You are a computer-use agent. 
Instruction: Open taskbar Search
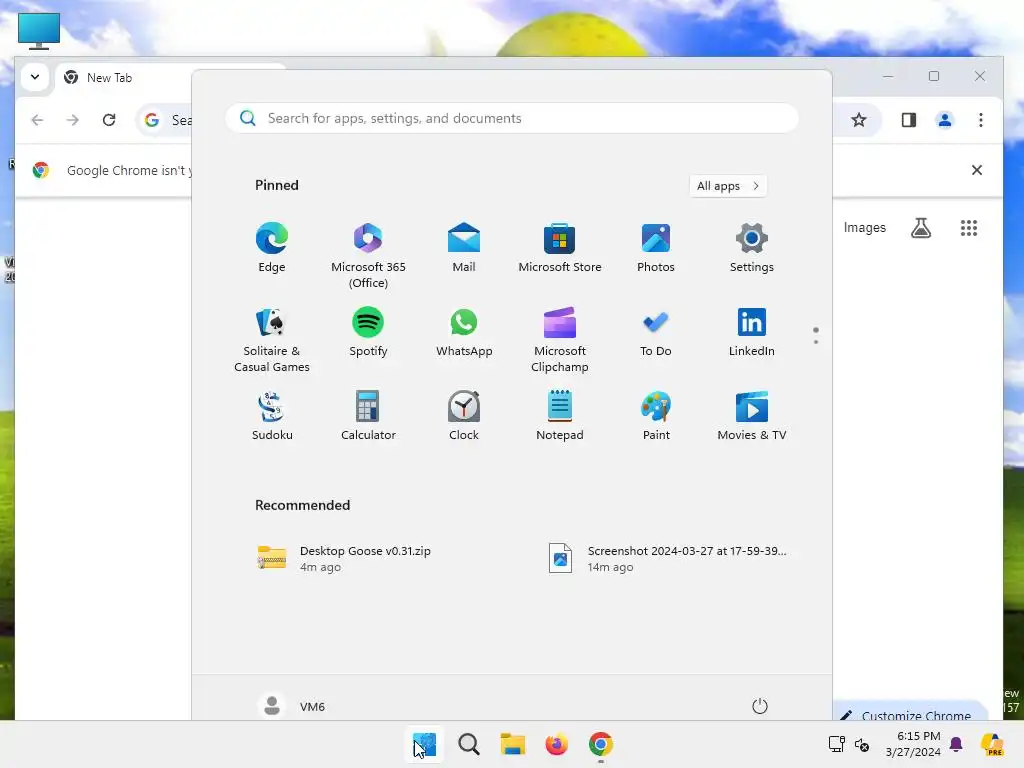pyautogui.click(x=468, y=744)
